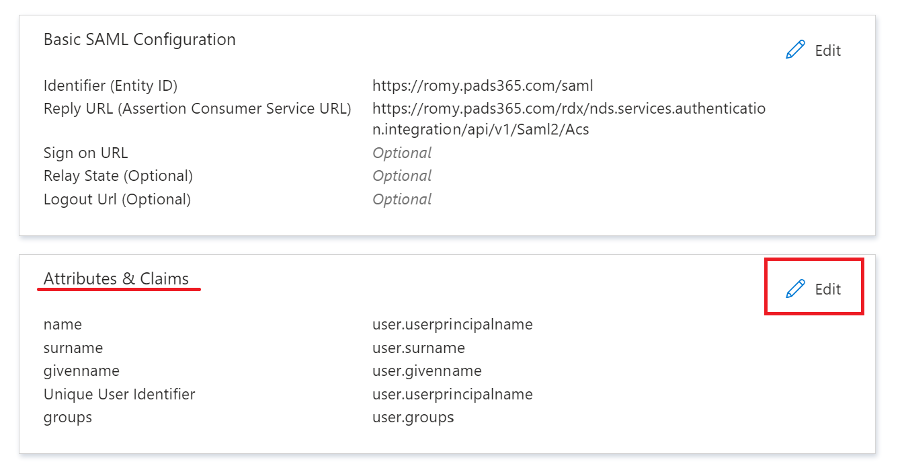Screen dimensions: 902x468
Task: Click the Reply URL Saml2/Acs value
Action: (x=568, y=118)
